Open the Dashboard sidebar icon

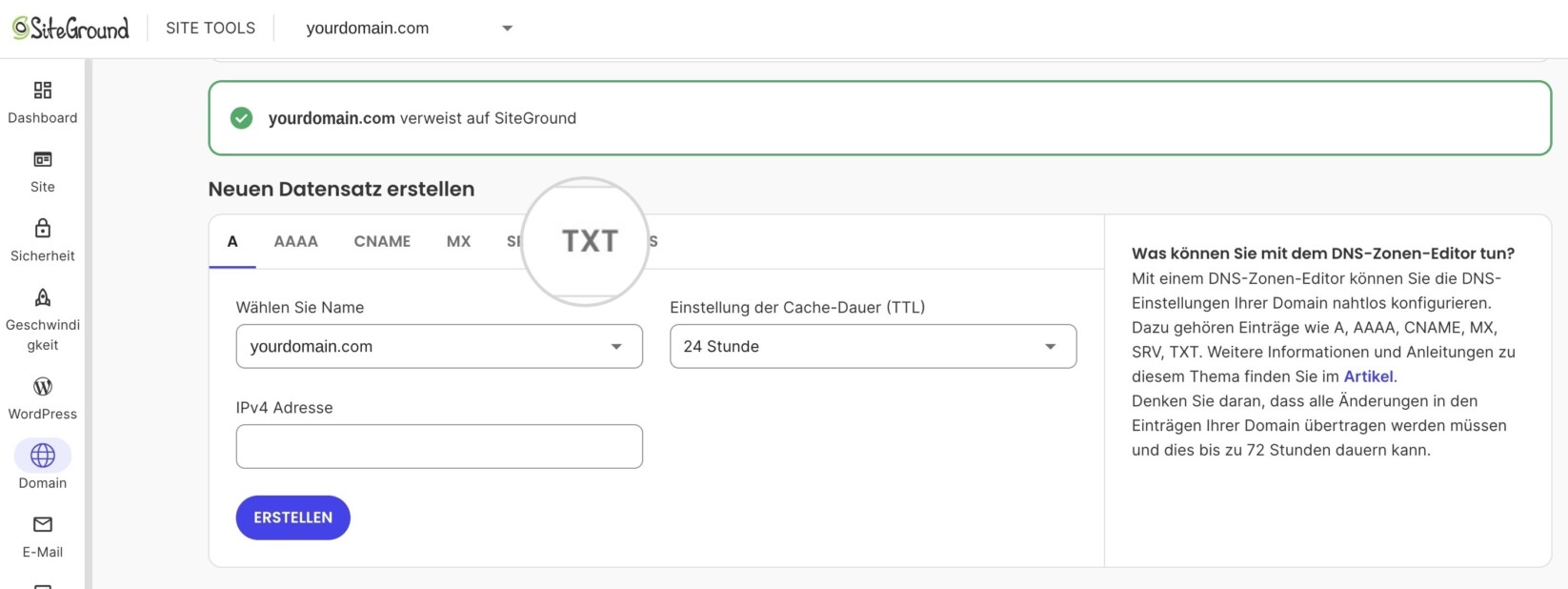pyautogui.click(x=43, y=91)
